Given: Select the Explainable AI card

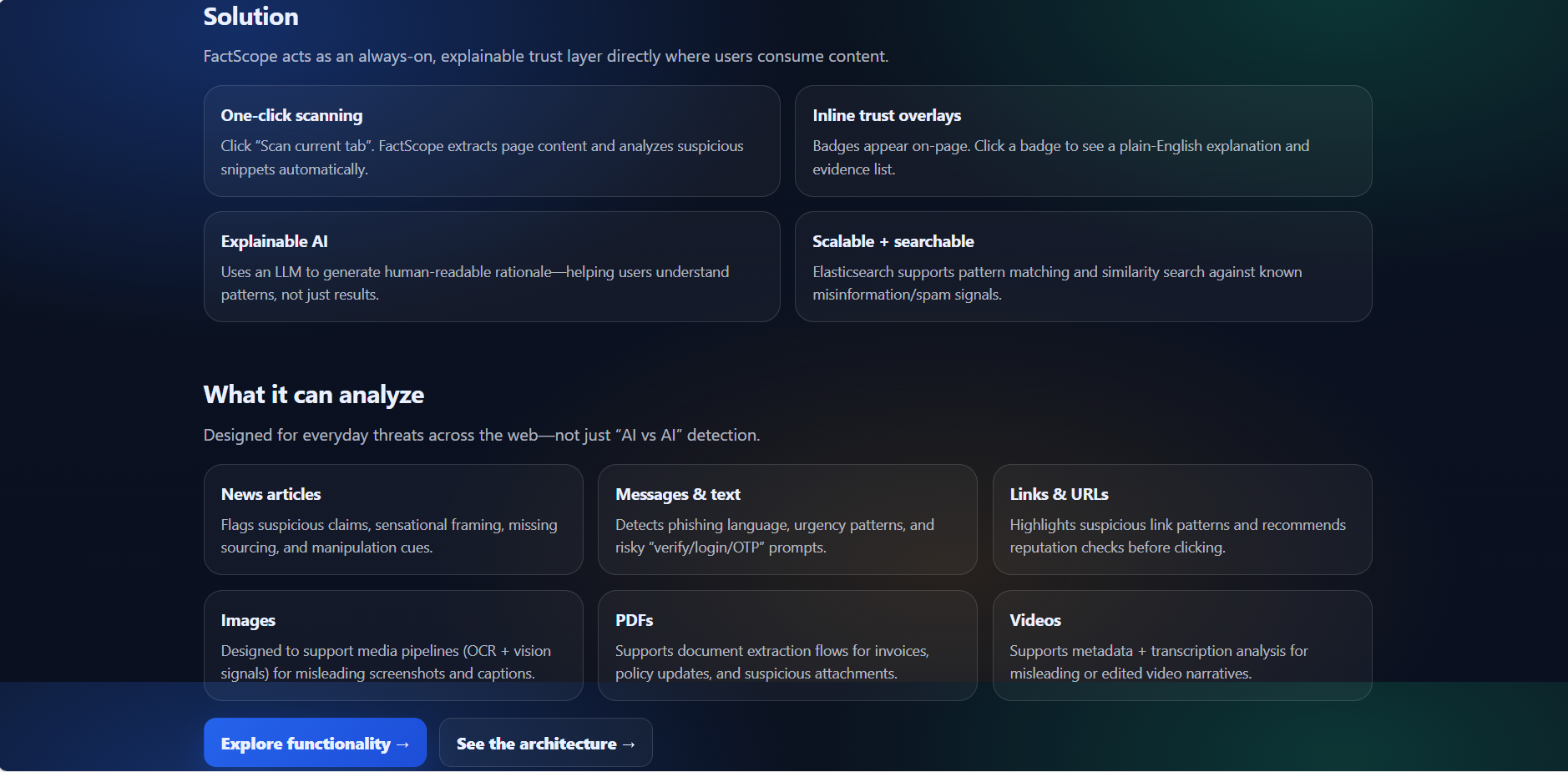Looking at the screenshot, I should click(492, 266).
